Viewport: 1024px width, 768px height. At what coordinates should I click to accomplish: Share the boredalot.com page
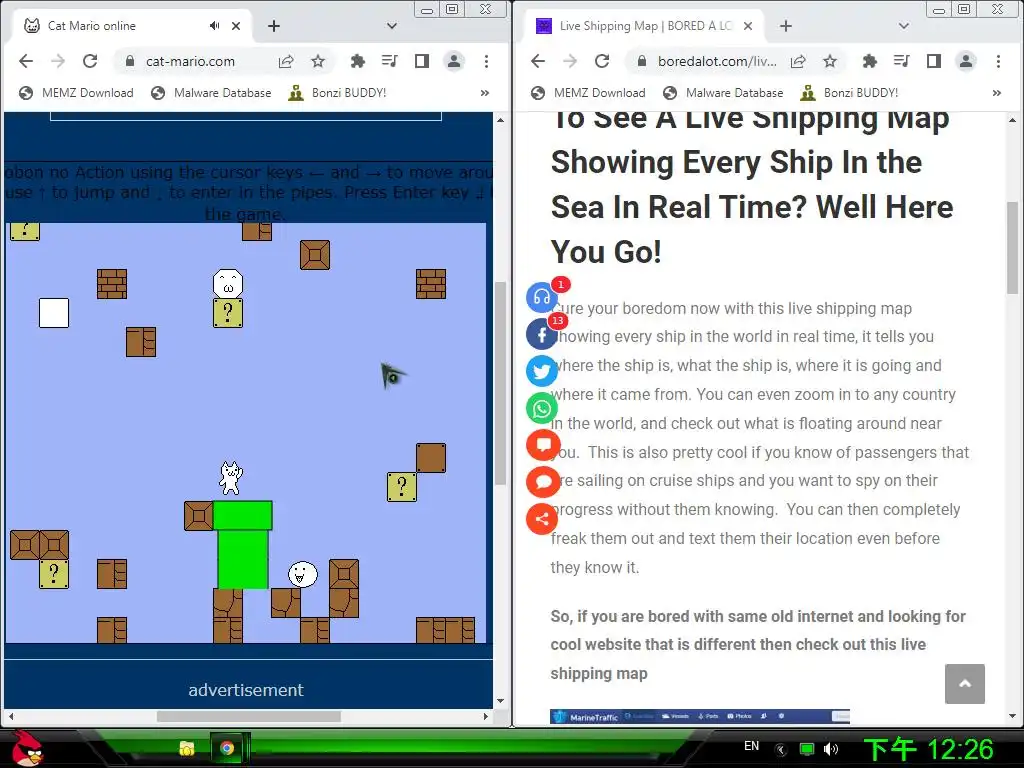point(797,61)
